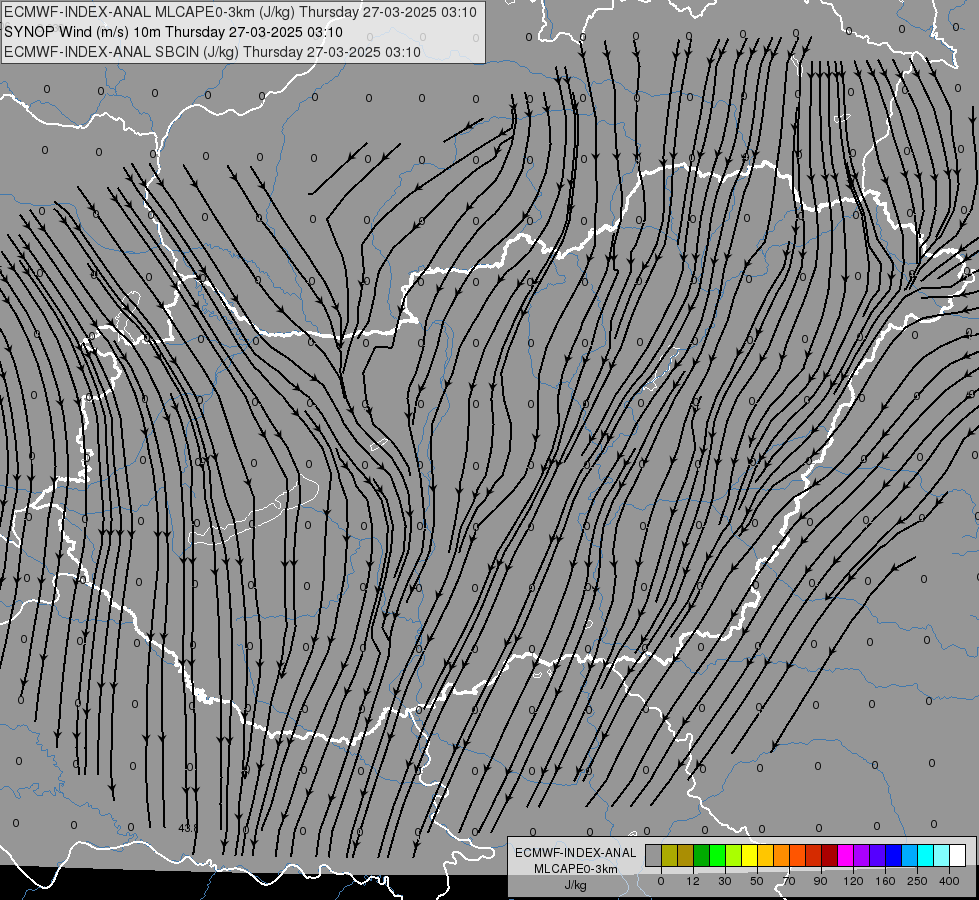This screenshot has width=979, height=900.
Task: Click the legend scale value 90
Action: point(820,881)
